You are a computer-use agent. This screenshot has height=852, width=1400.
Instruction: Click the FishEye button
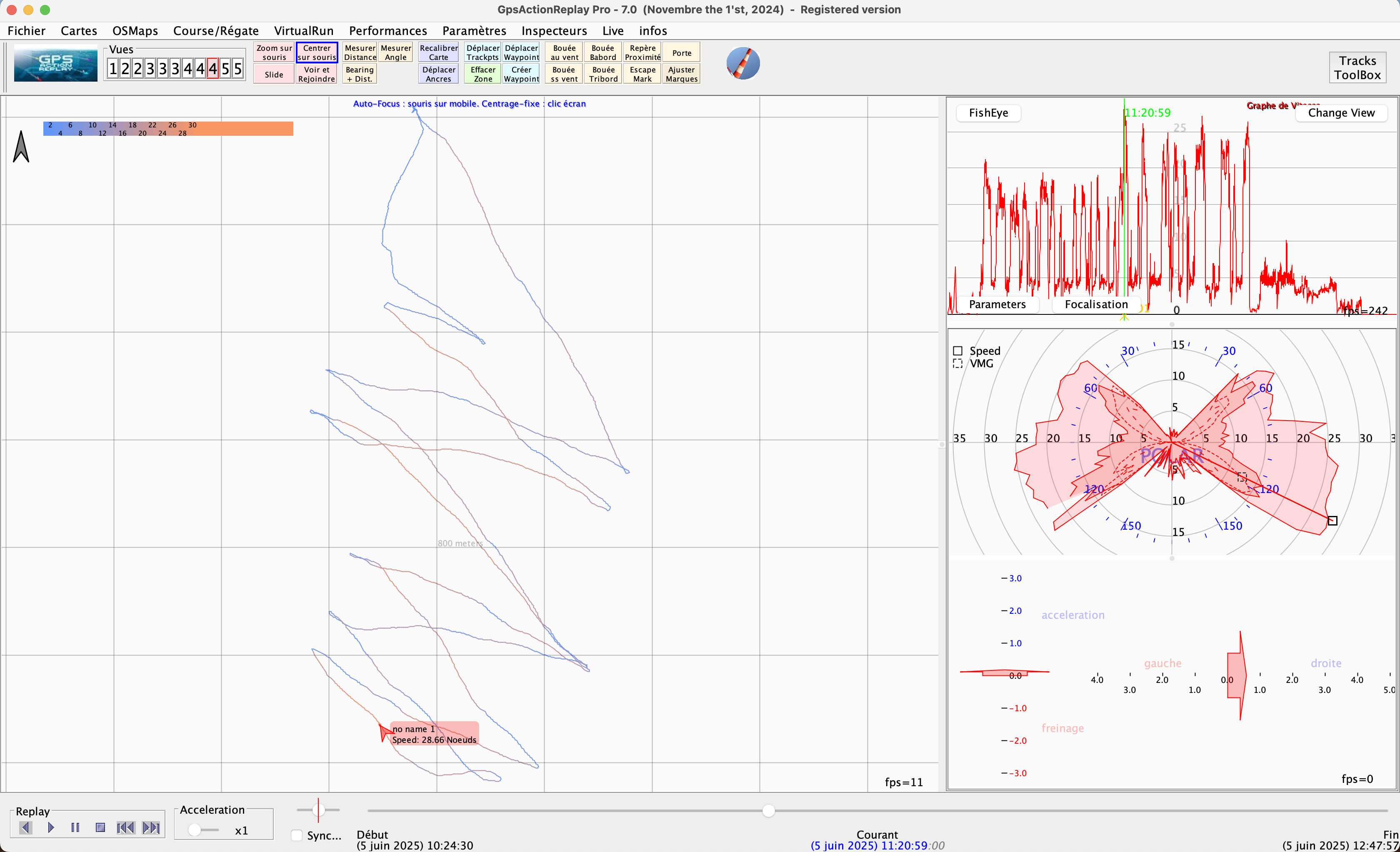coord(988,112)
